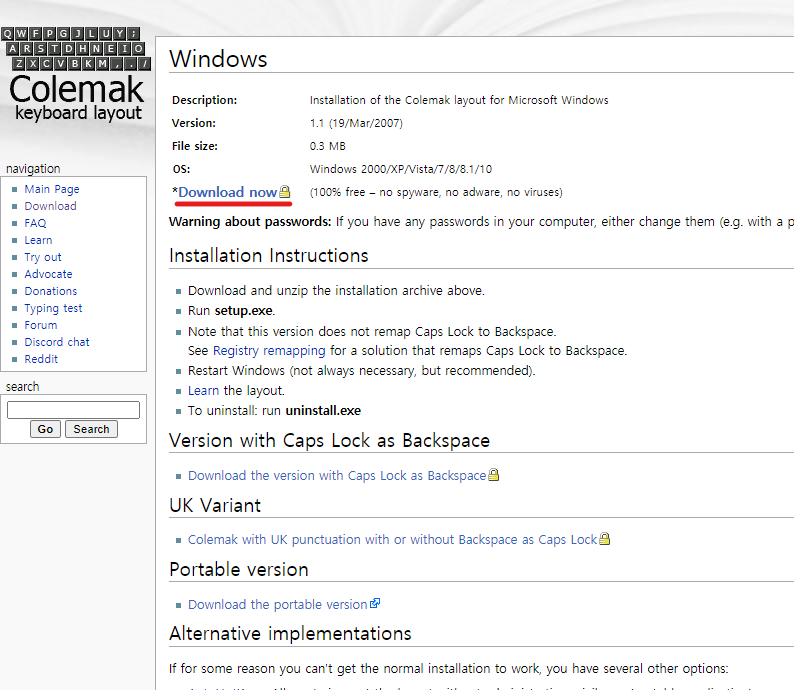Image resolution: width=794 pixels, height=690 pixels.
Task: Visit the Advocate page
Action: point(48,274)
